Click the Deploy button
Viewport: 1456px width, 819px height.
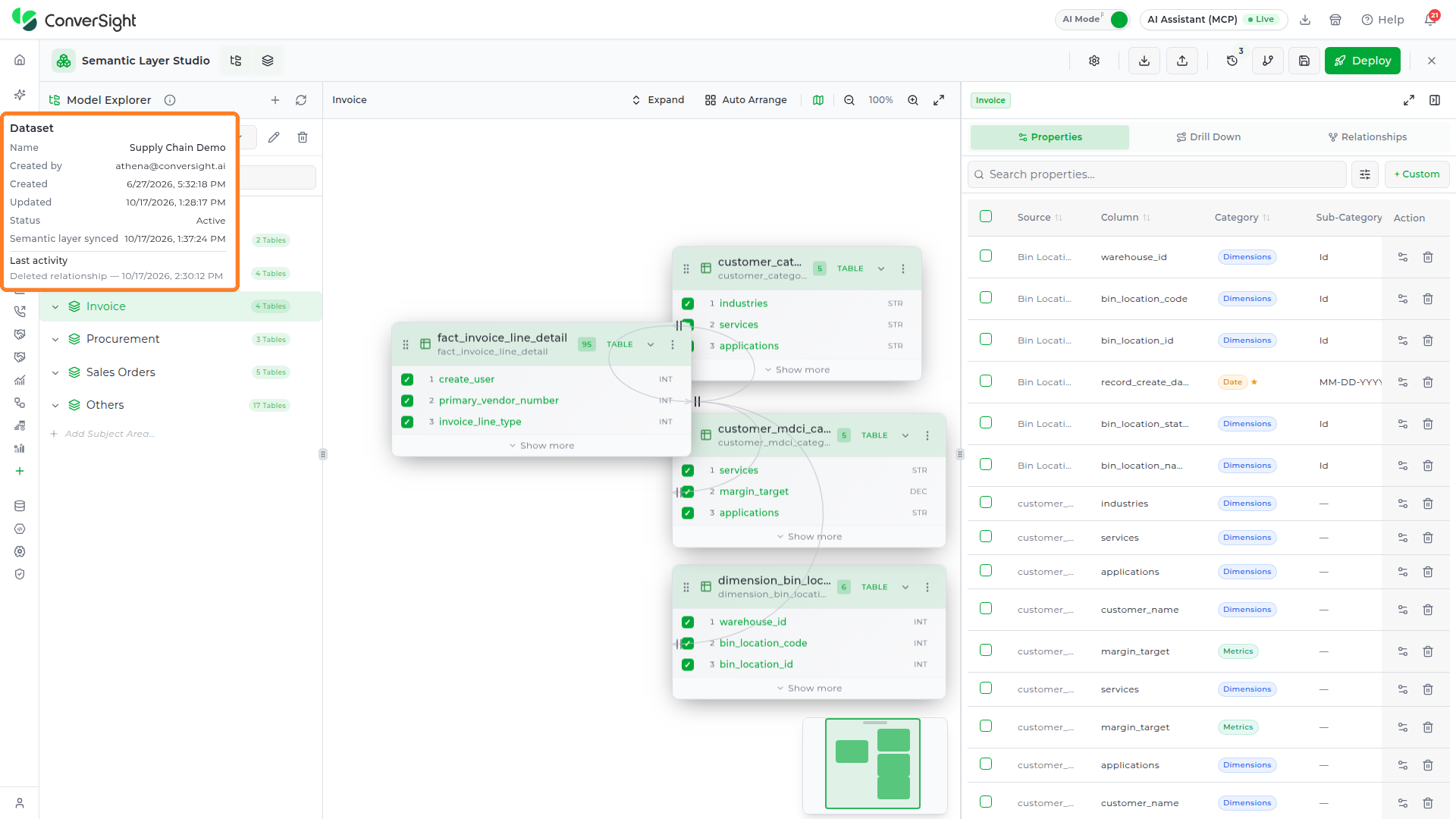[1362, 61]
